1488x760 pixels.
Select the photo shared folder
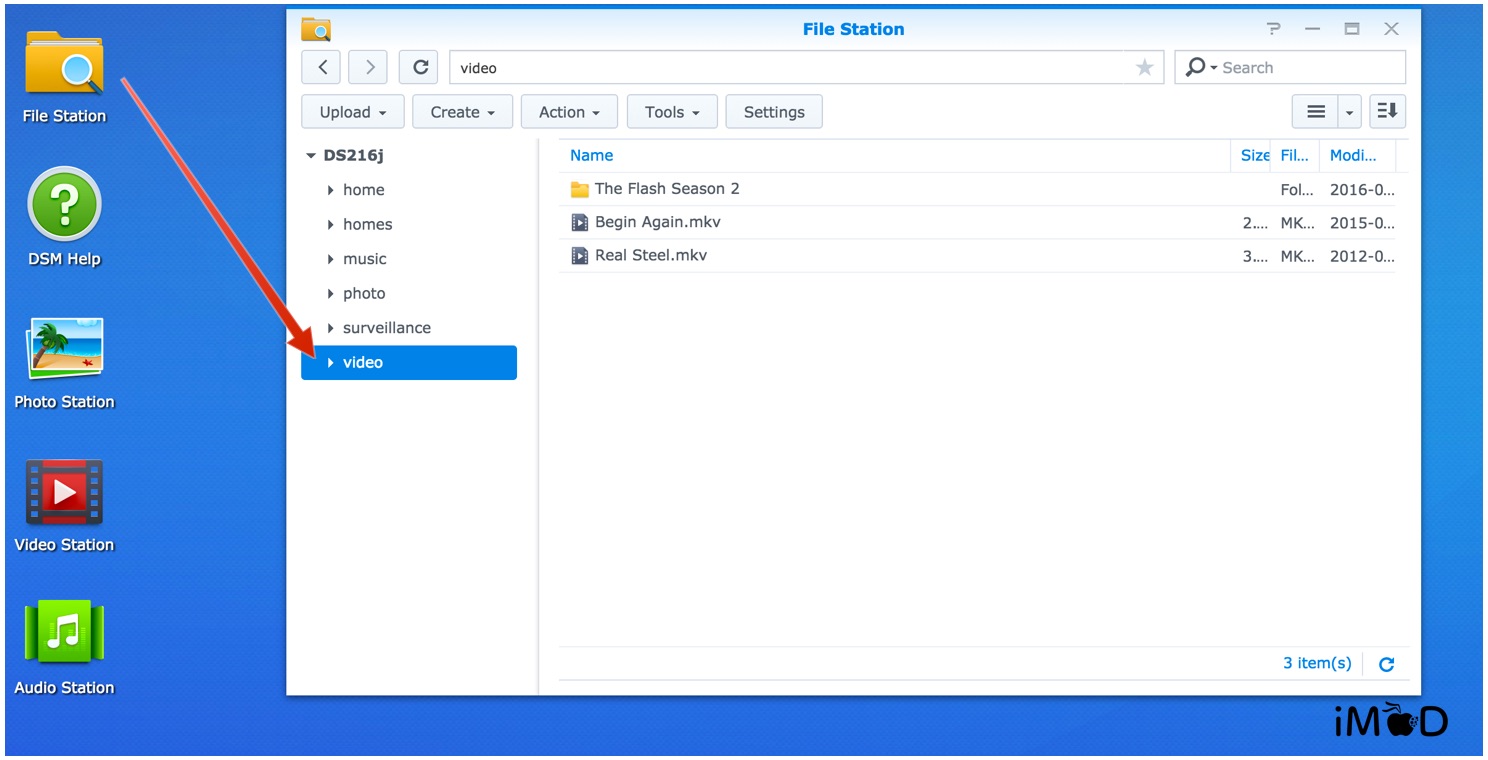coord(364,293)
